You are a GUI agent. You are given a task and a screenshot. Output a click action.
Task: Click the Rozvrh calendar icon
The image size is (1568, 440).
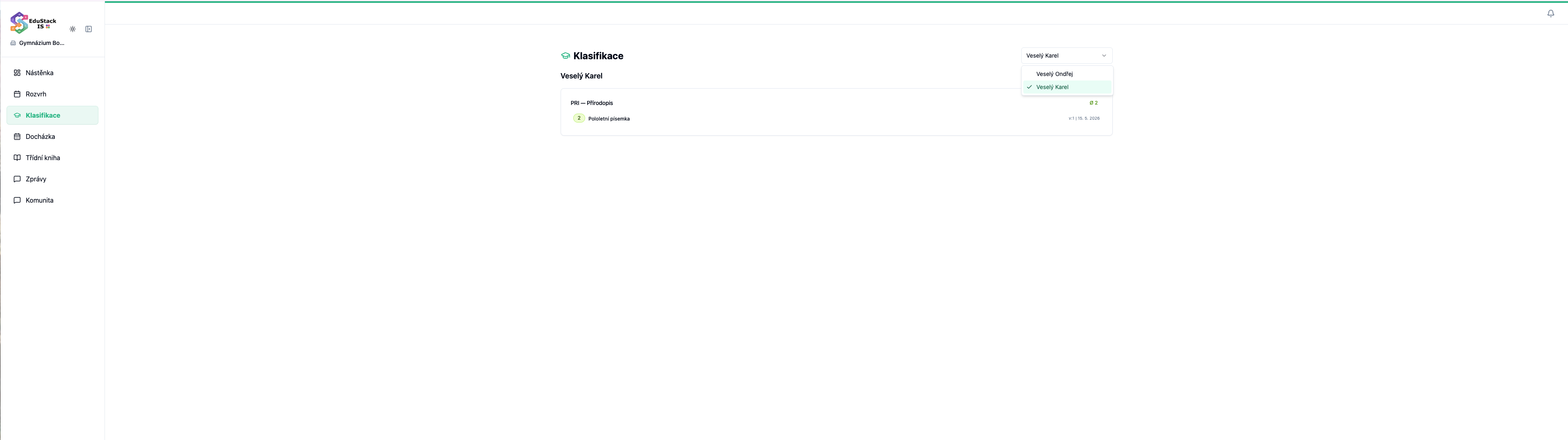[x=17, y=94]
